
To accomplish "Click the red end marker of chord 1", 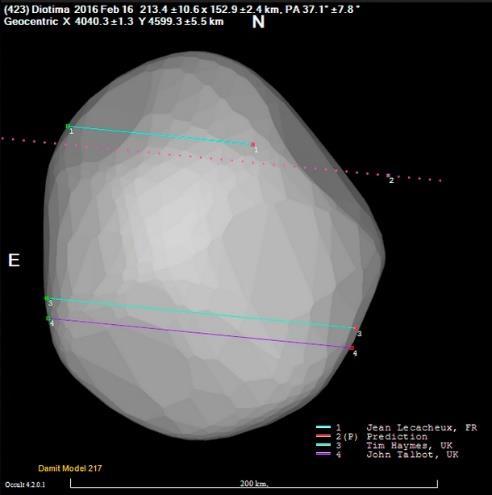I will pos(253,144).
